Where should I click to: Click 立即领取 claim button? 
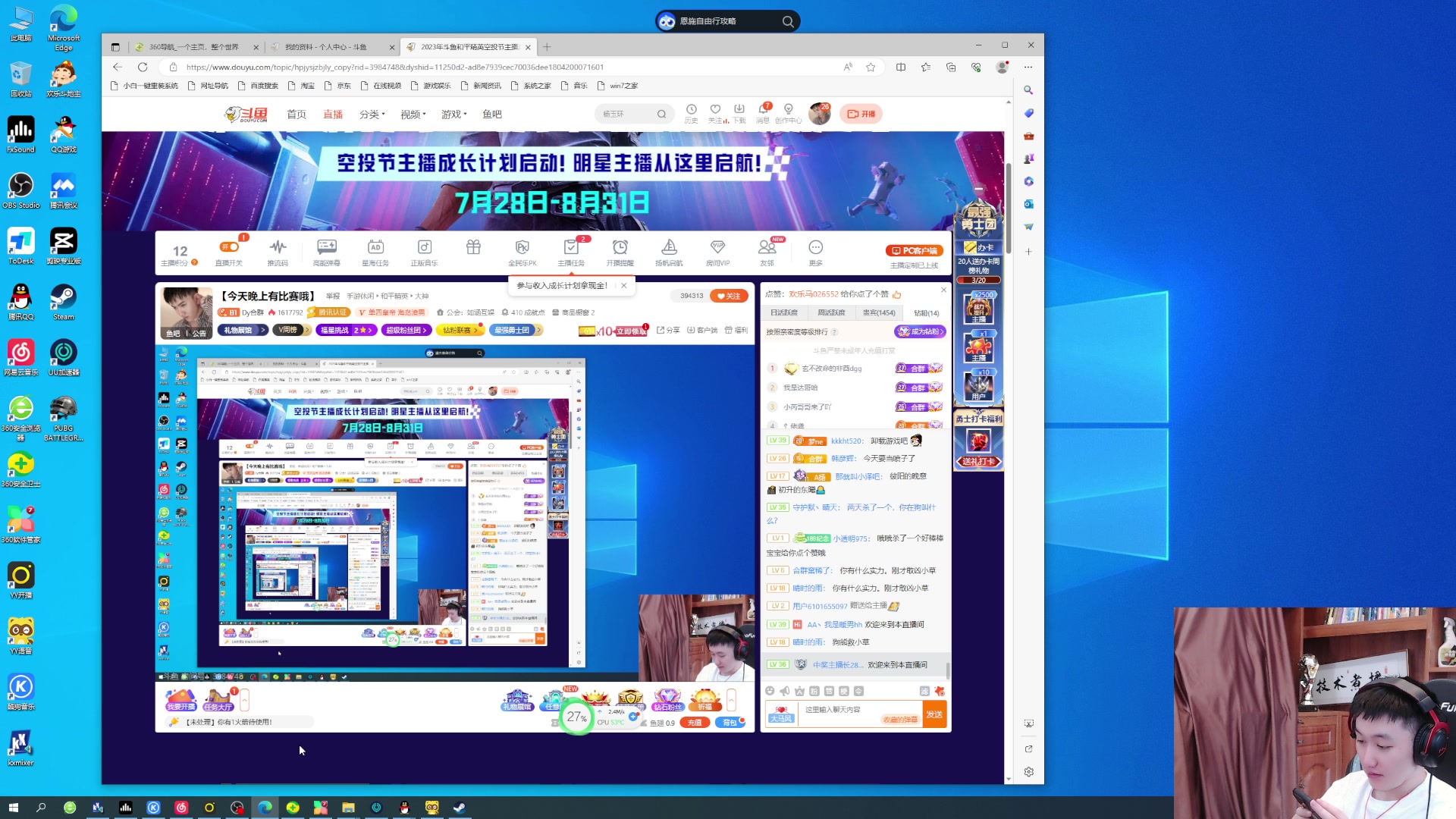click(630, 331)
